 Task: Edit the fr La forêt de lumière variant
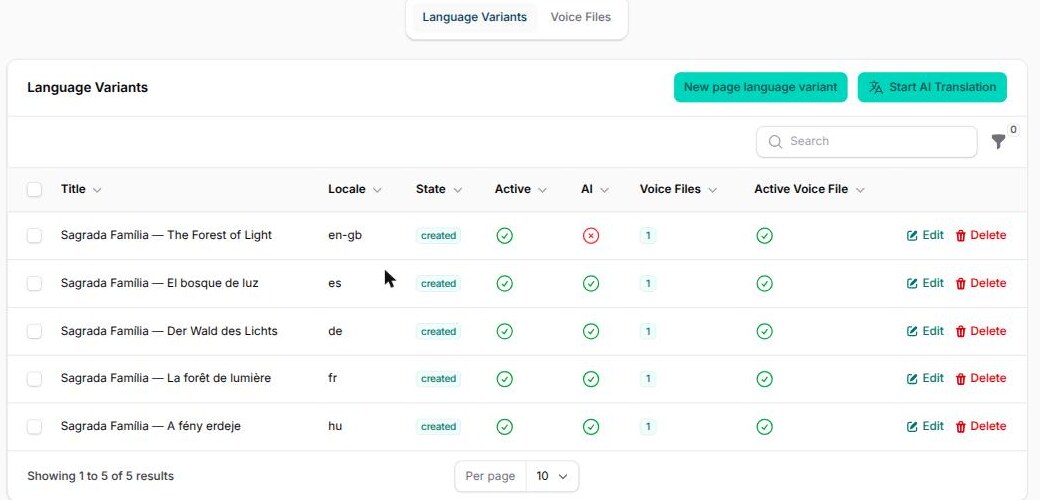925,378
